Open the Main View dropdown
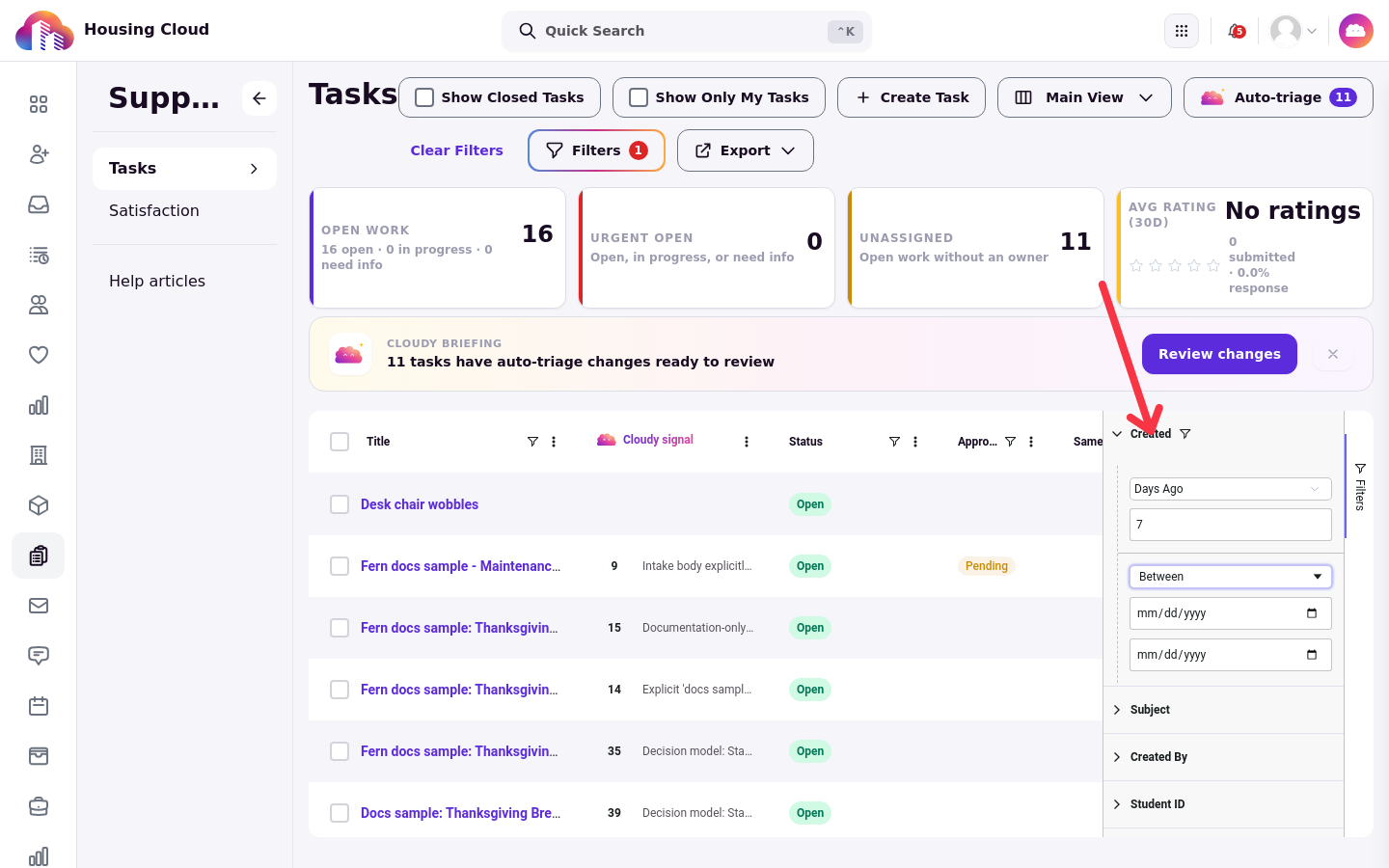The width and height of the screenshot is (1389, 868). point(1084,97)
